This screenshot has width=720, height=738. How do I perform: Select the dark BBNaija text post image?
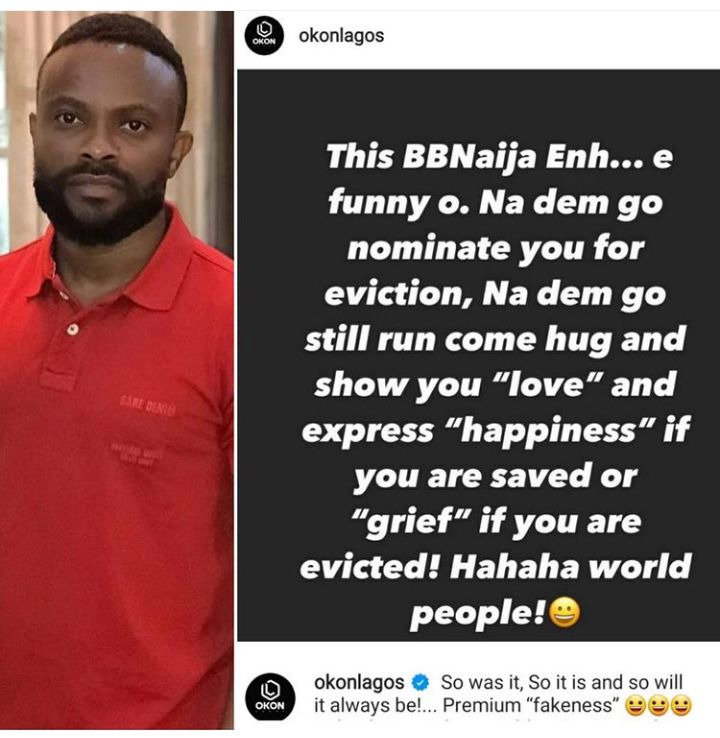tap(478, 355)
